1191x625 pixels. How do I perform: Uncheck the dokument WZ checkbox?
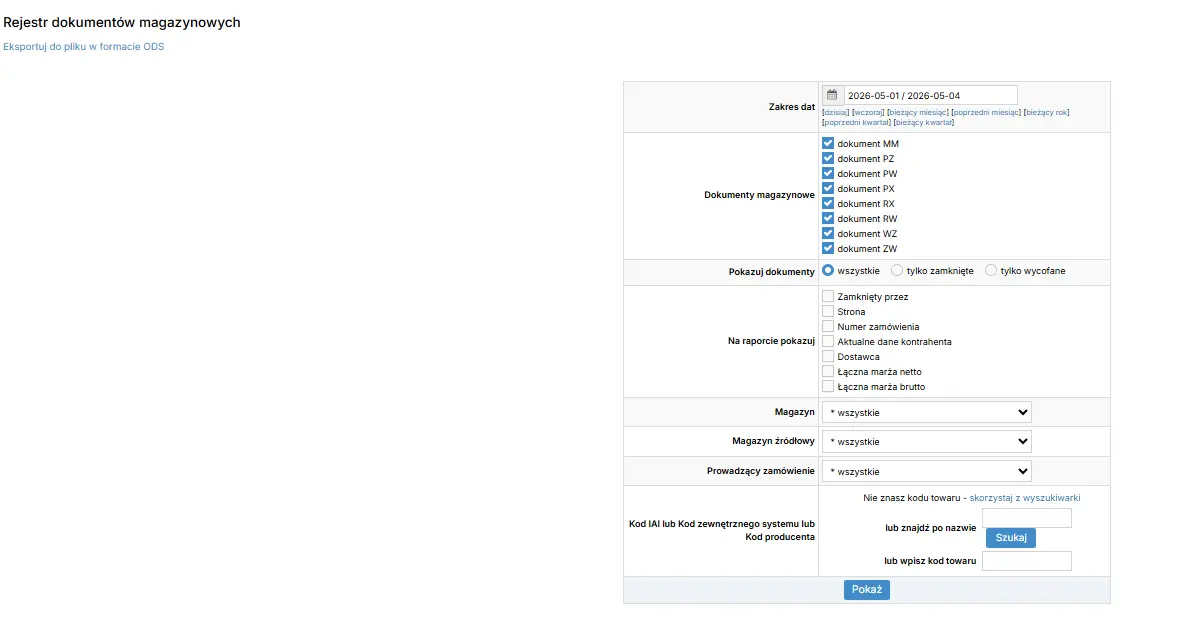pos(828,233)
